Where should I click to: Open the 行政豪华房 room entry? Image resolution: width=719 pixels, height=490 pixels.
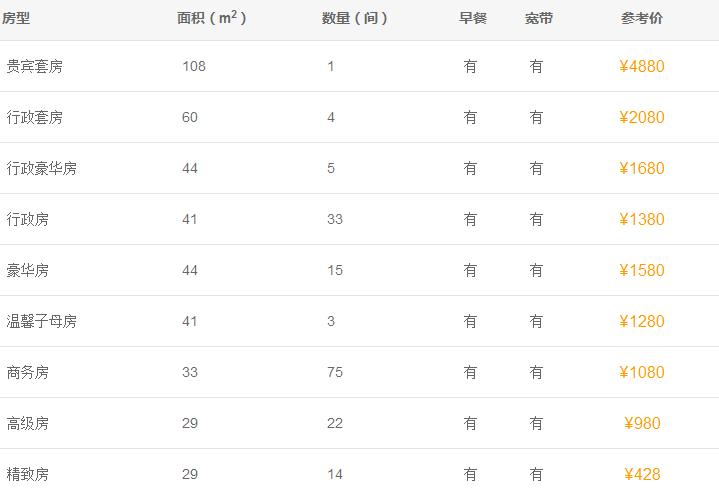41,169
